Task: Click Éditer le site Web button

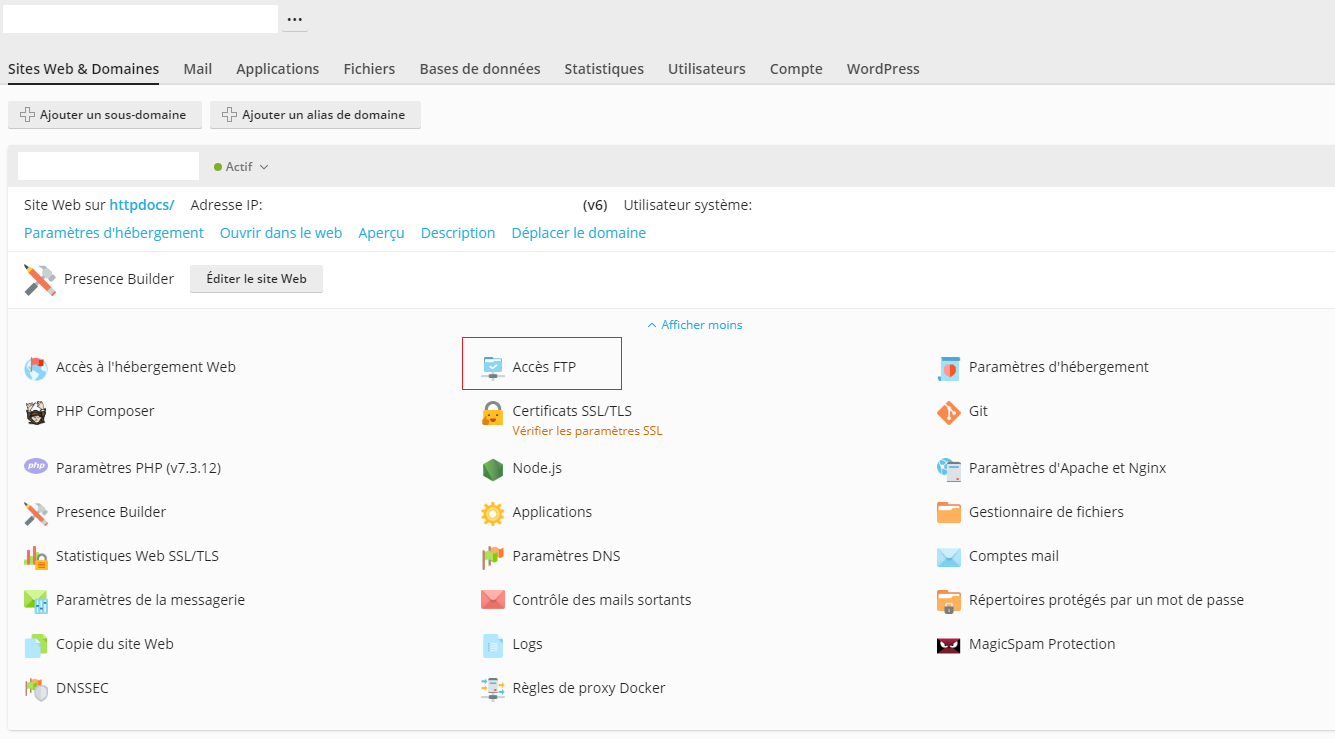Action: pyautogui.click(x=256, y=279)
